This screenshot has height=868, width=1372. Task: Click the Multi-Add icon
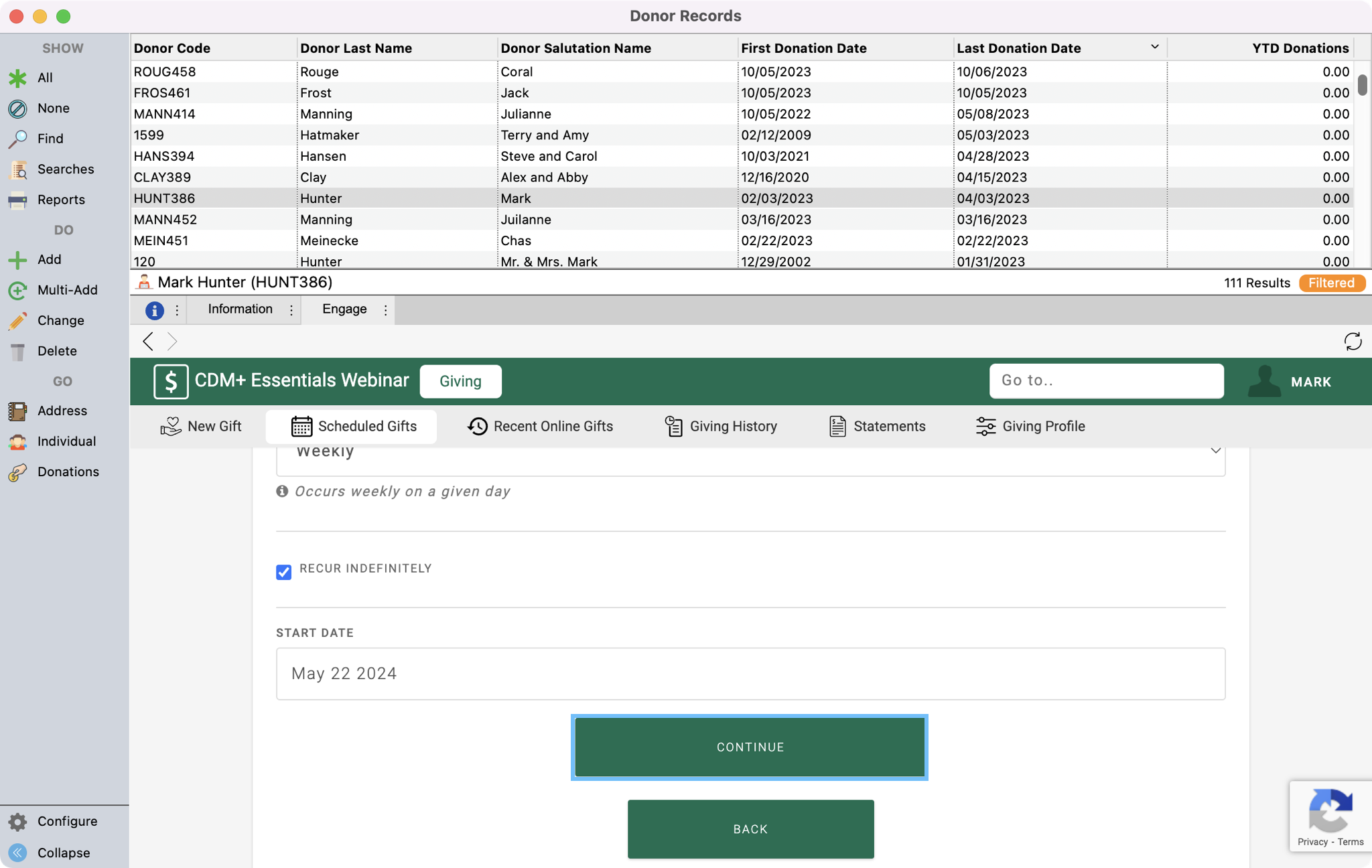(x=17, y=290)
